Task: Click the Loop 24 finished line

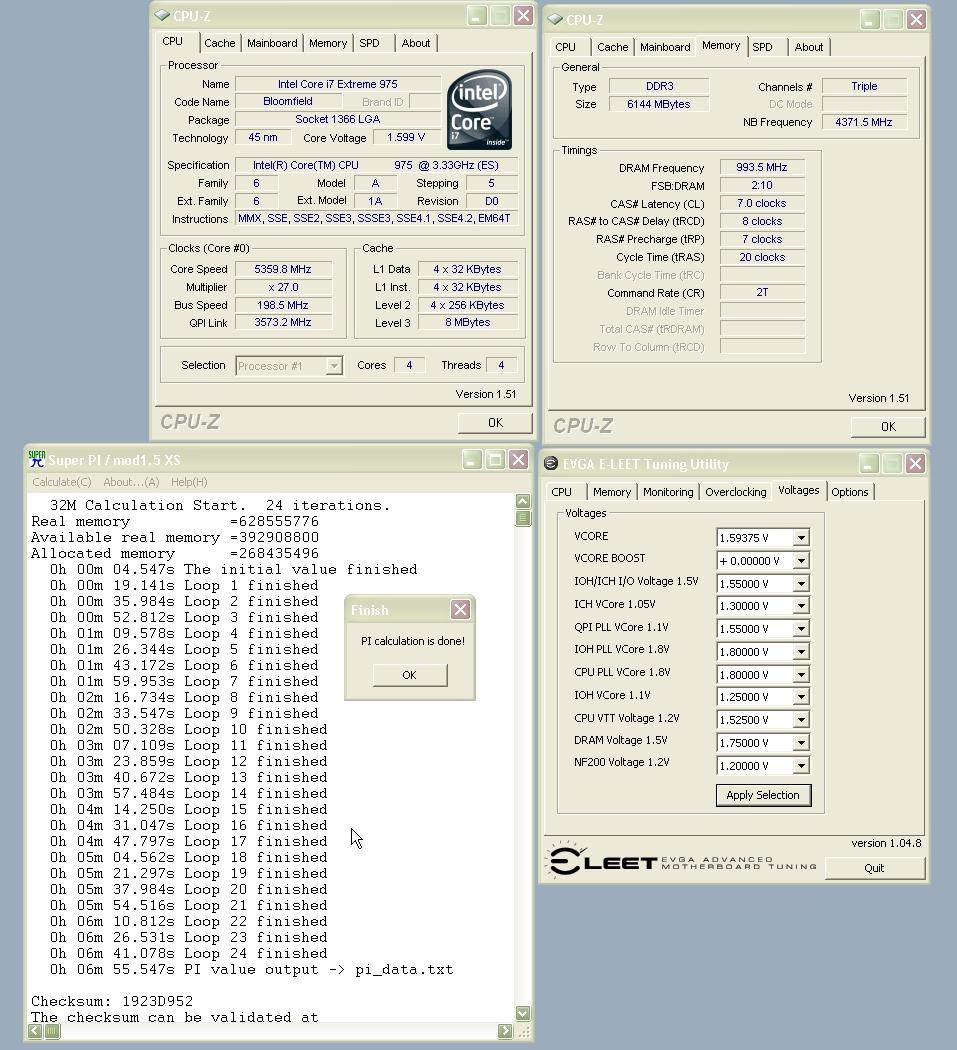Action: (x=188, y=953)
